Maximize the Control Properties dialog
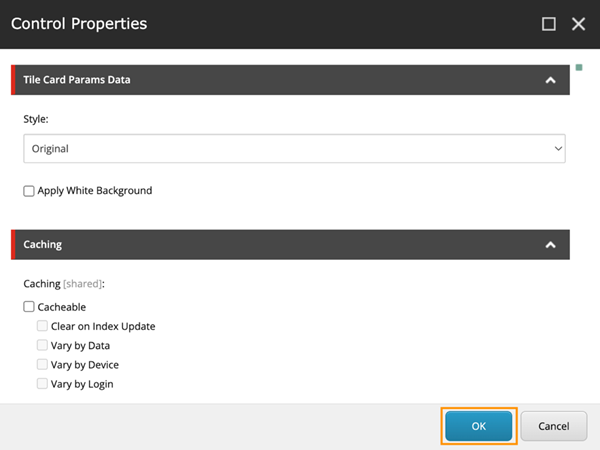This screenshot has width=600, height=450. click(x=549, y=24)
